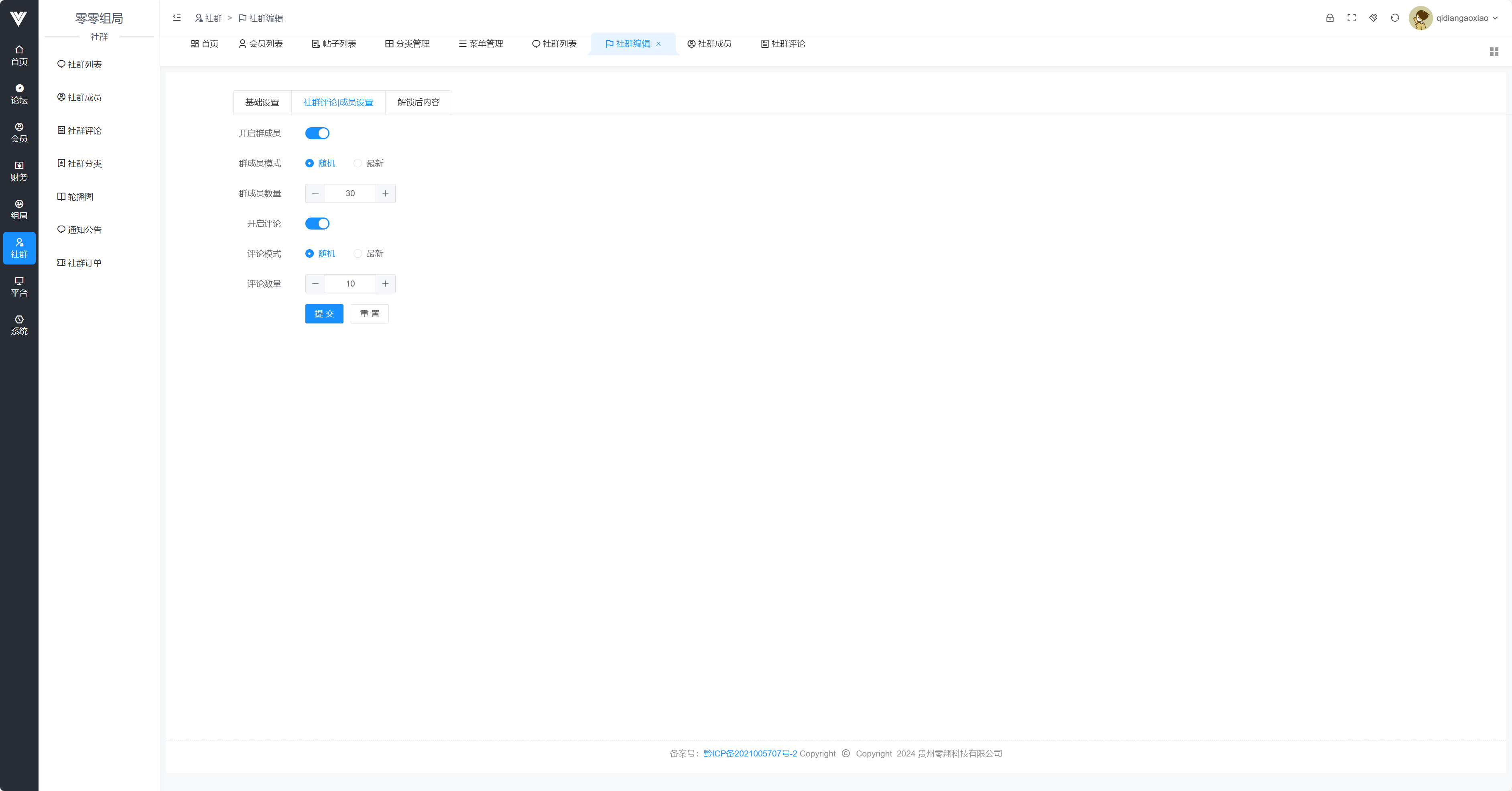This screenshot has width=1512, height=791.
Task: Decrease 评论数量 with minus button
Action: point(315,284)
